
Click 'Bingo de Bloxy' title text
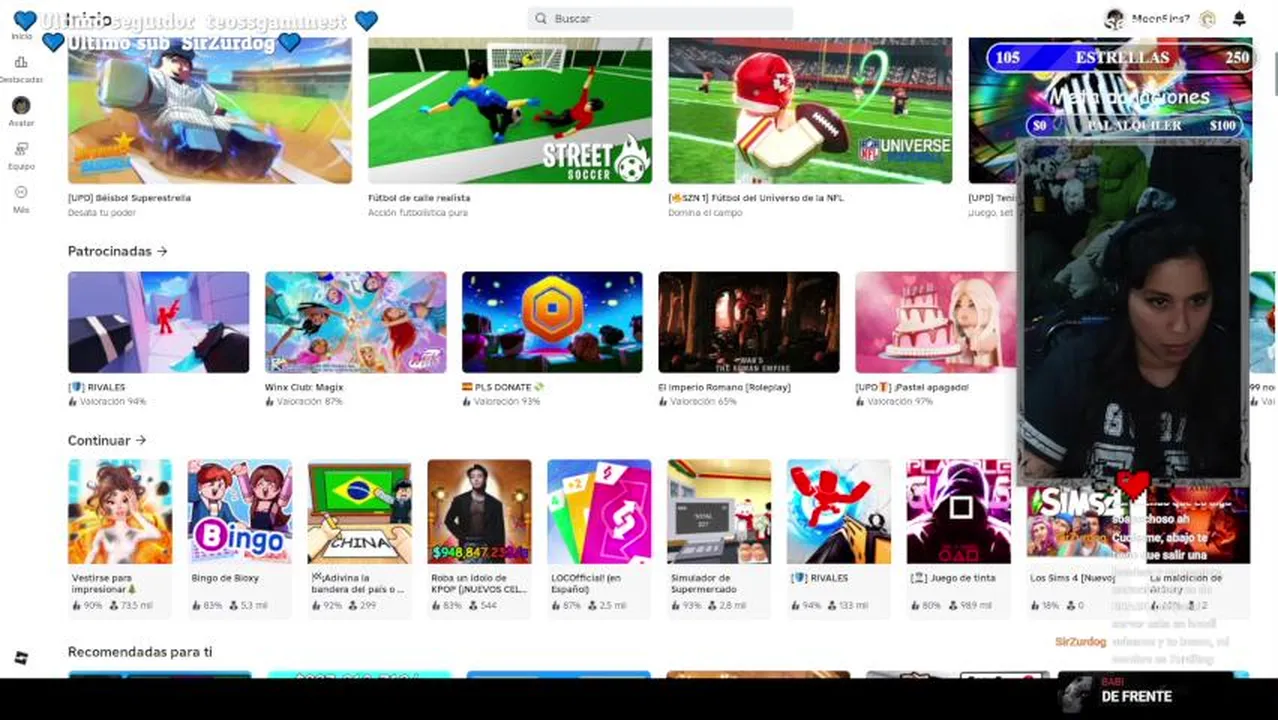click(225, 578)
